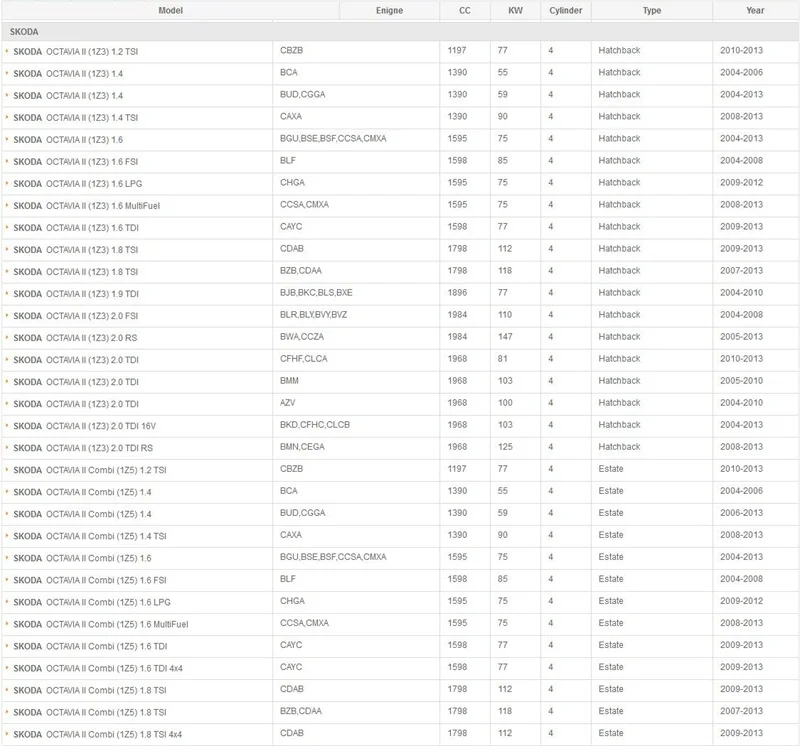Click the arrow bullet beside OCTAVIA II (1Z3) 1.2 TSI
The width and height of the screenshot is (800, 746).
(x=7, y=51)
